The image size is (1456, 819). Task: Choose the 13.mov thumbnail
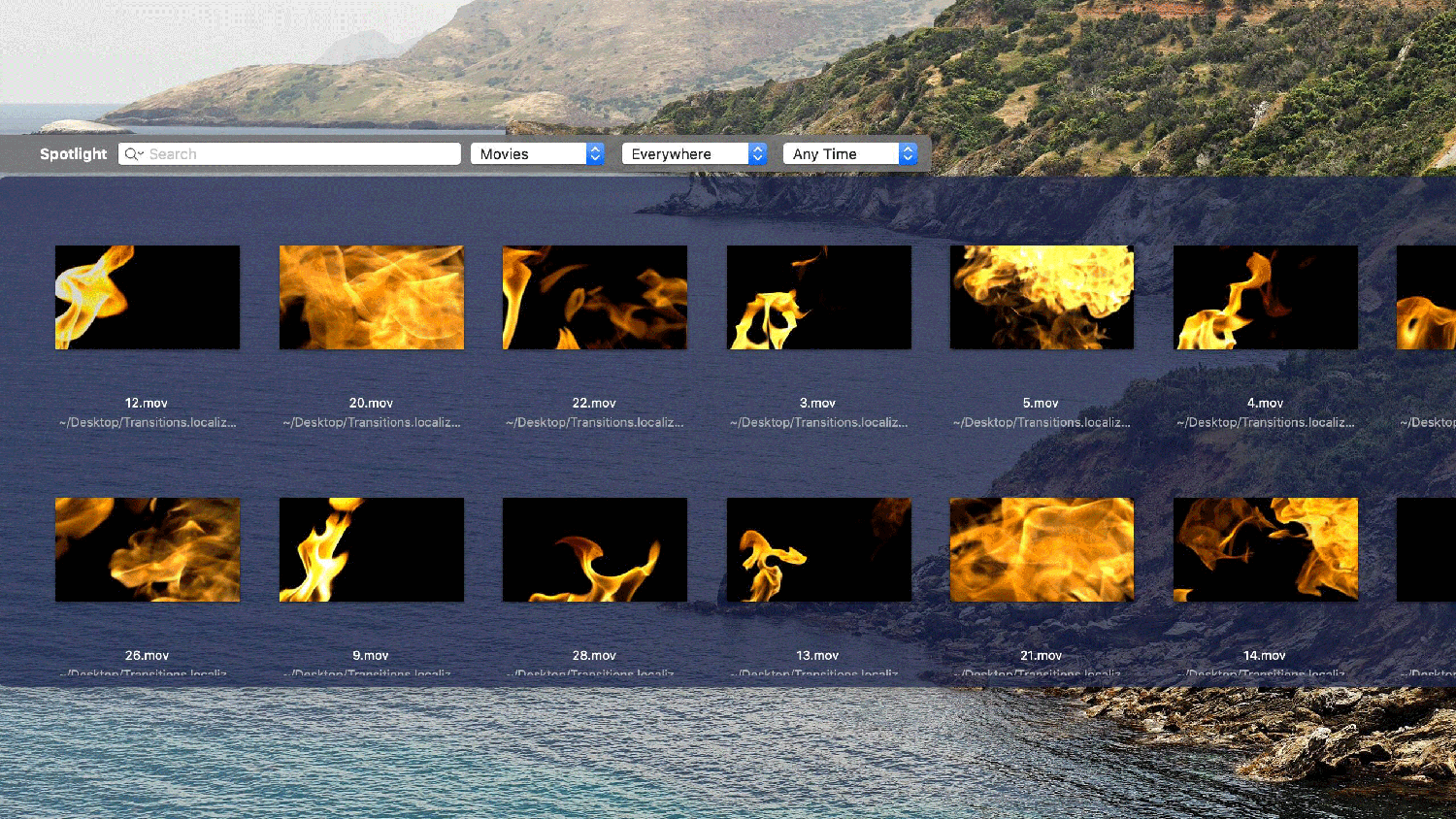pos(818,549)
